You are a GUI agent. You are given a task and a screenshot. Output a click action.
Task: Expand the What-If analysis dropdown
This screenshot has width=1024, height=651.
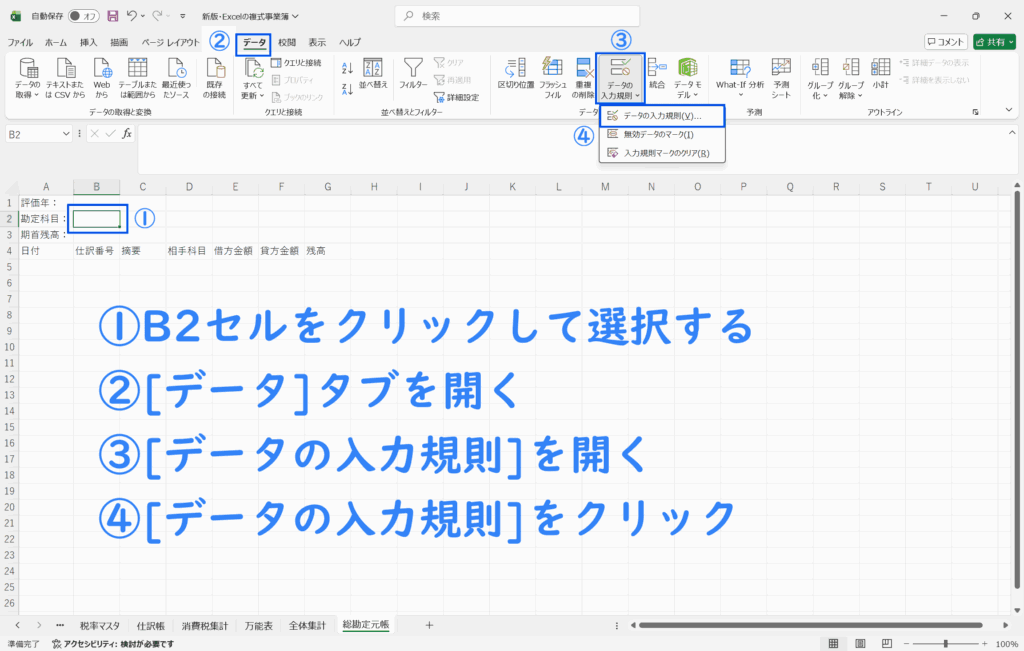pos(739,78)
